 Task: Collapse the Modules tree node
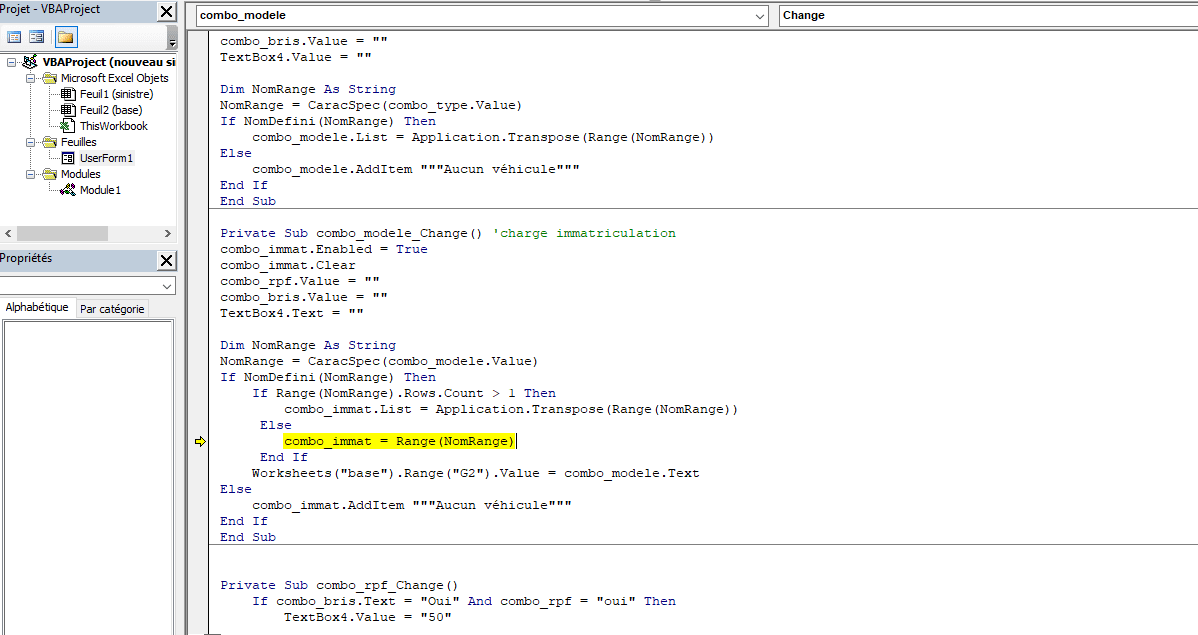coord(31,174)
